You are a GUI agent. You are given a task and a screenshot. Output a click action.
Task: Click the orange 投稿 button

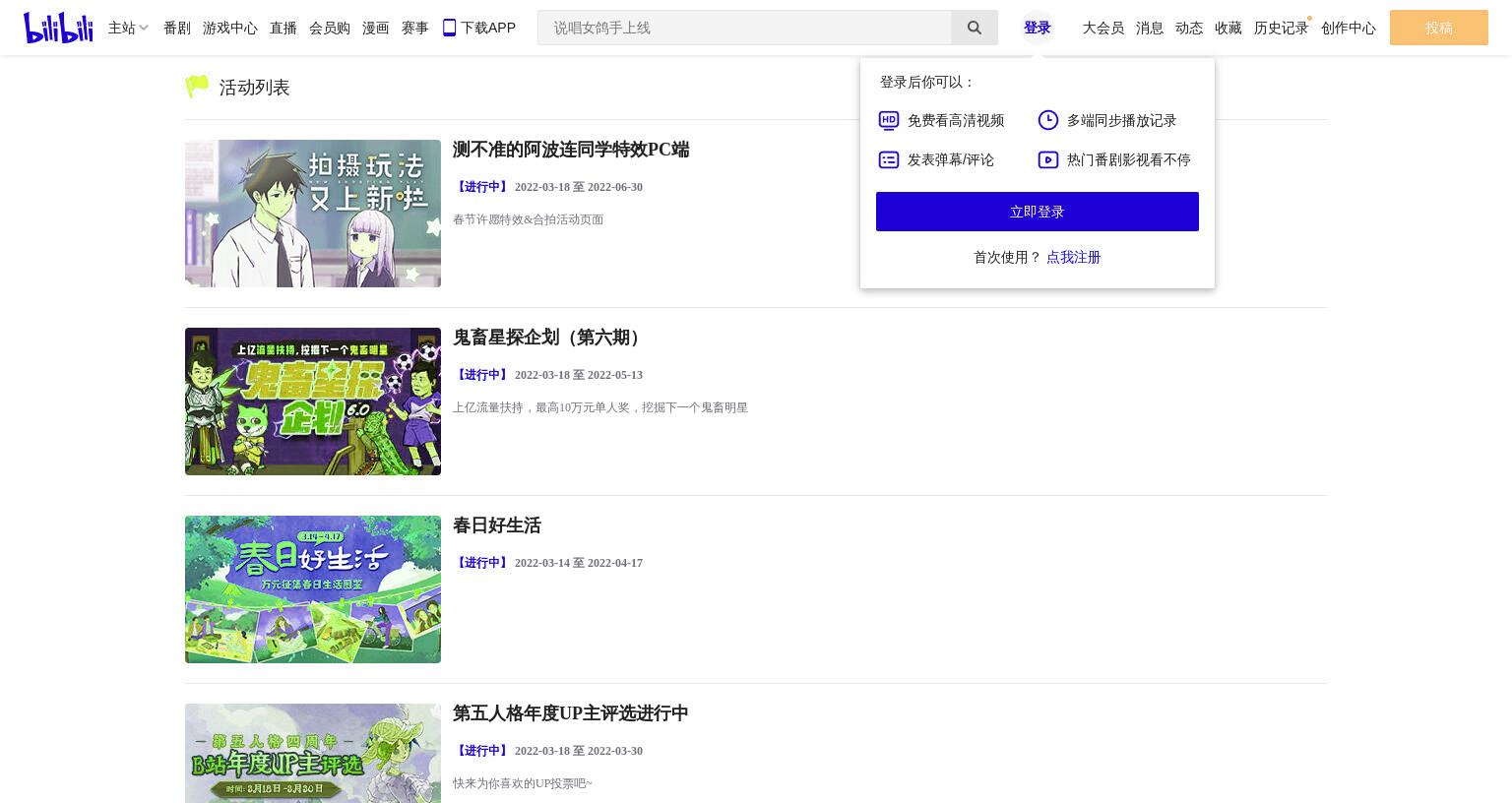1439,28
